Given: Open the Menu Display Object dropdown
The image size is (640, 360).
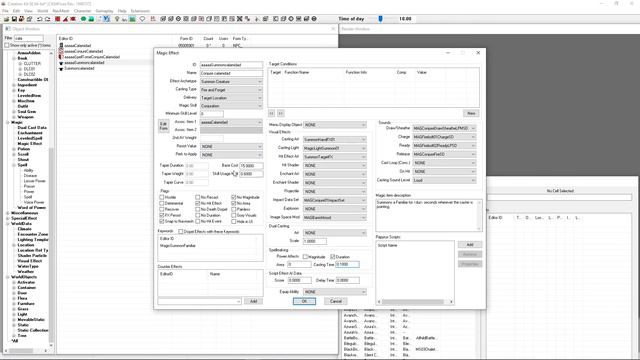Looking at the screenshot, I should click(x=335, y=125).
